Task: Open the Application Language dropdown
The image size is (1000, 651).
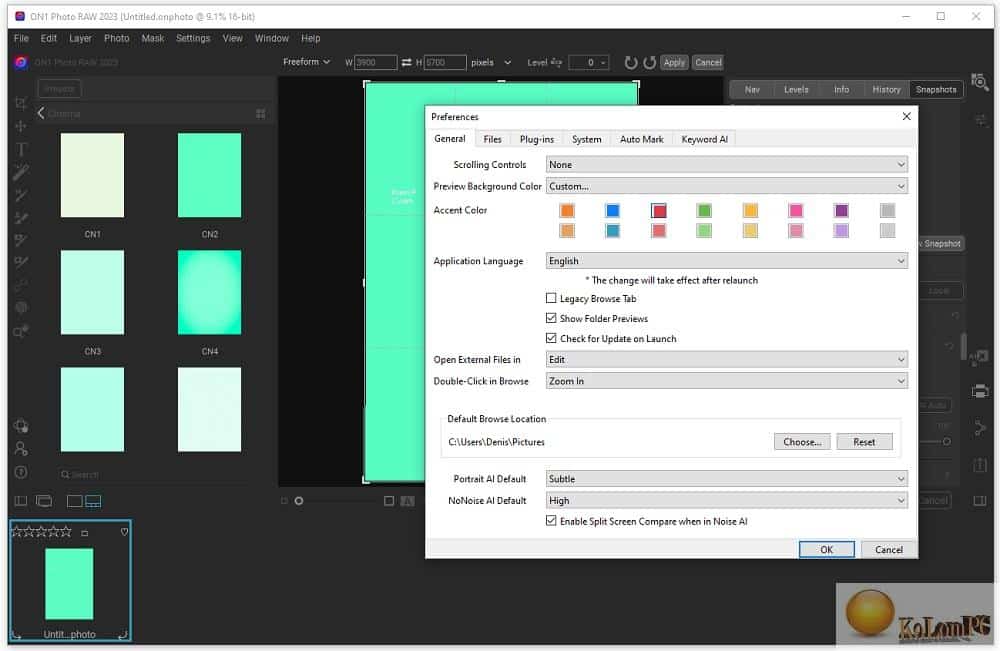Action: tap(726, 261)
